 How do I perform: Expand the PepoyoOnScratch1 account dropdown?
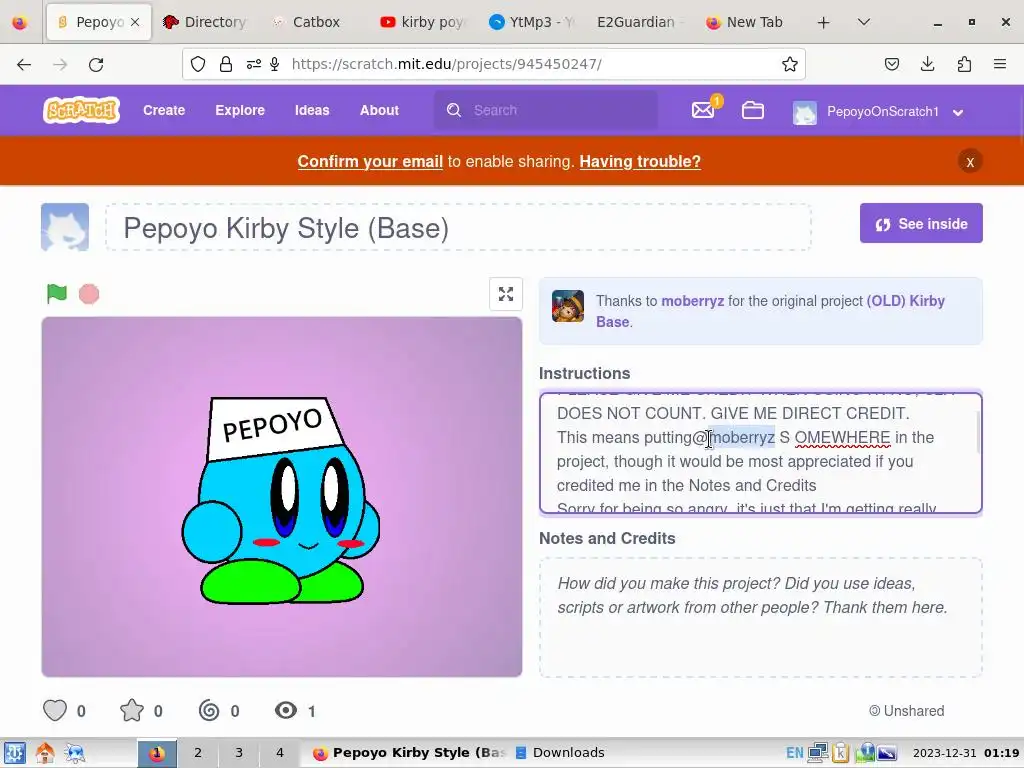pyautogui.click(x=958, y=112)
